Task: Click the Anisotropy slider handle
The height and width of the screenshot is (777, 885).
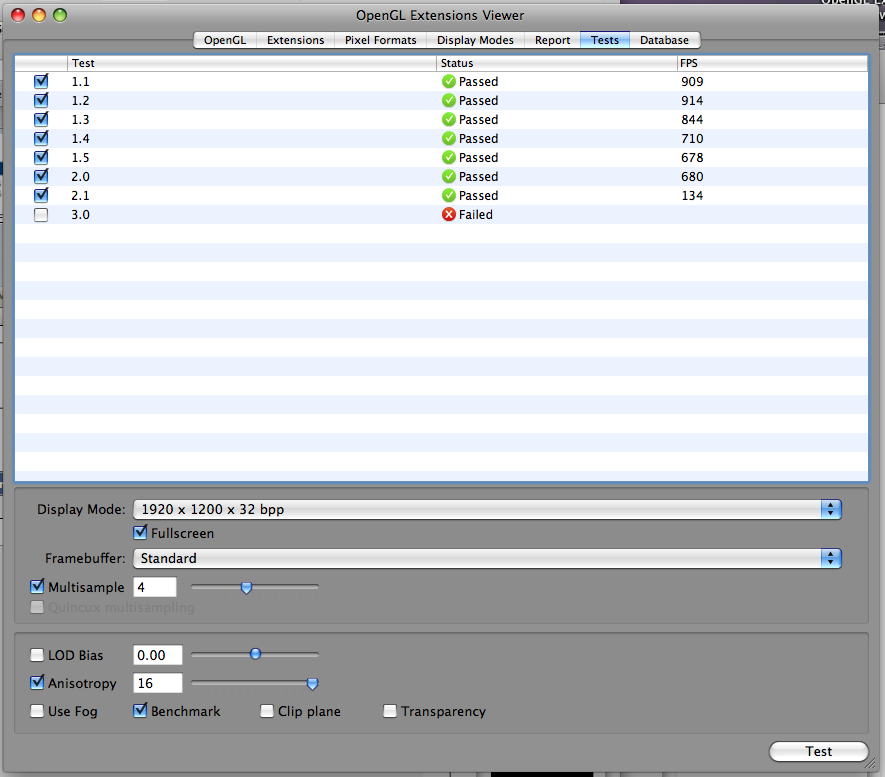Action: [x=312, y=684]
